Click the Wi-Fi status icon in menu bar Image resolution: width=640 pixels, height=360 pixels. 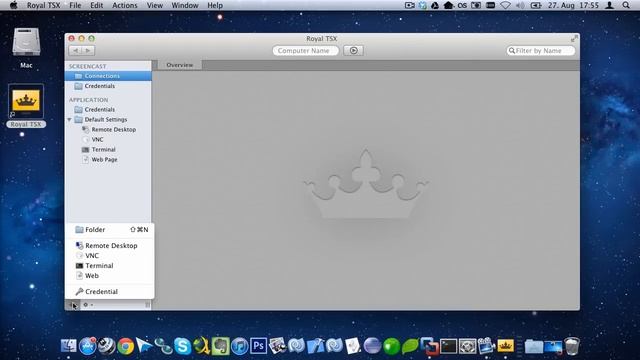[x=505, y=5]
